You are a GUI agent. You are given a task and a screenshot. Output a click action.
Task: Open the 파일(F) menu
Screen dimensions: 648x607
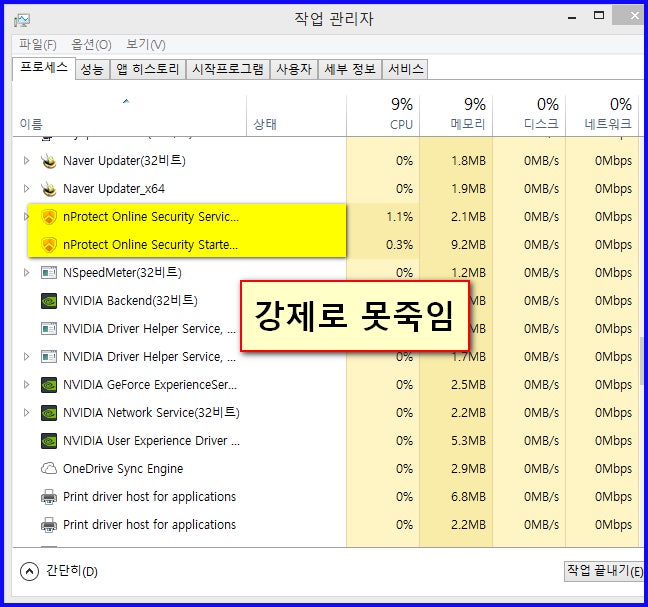38,44
